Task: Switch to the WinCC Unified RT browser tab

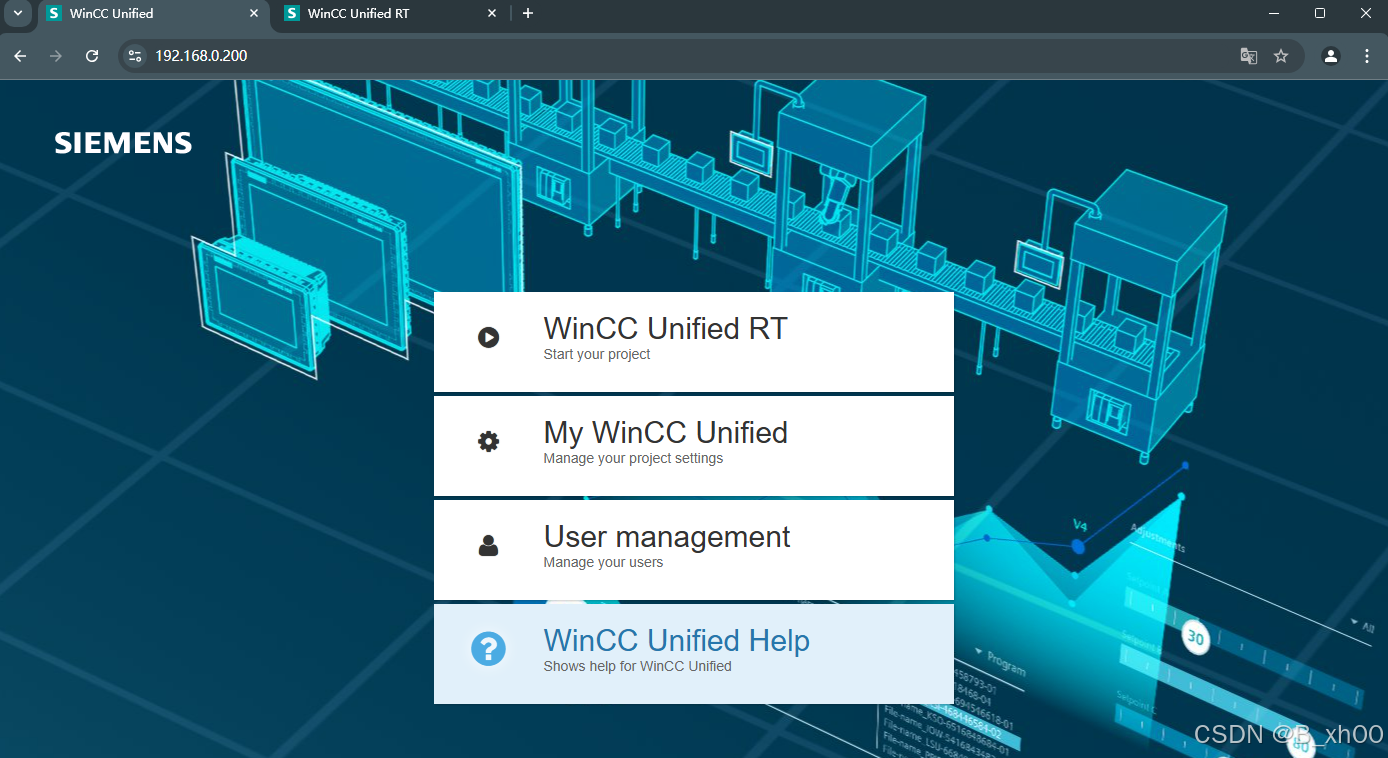Action: click(390, 14)
